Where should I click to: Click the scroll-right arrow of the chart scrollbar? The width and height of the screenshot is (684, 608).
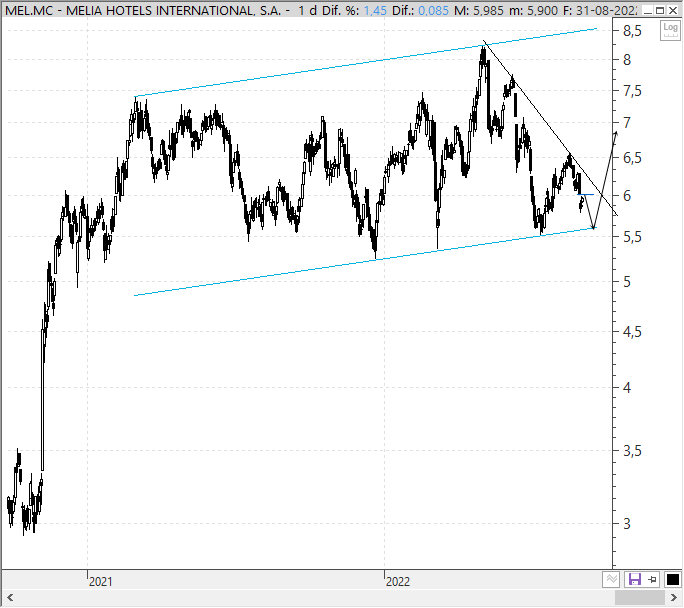point(674,598)
